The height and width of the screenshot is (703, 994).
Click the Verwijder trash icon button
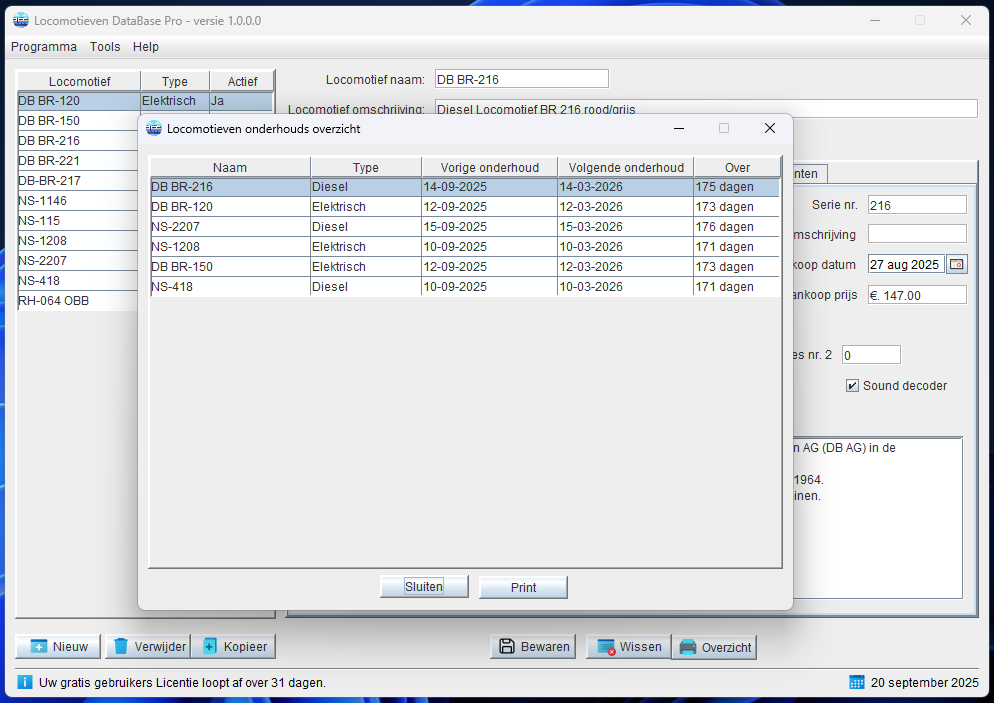pyautogui.click(x=121, y=647)
